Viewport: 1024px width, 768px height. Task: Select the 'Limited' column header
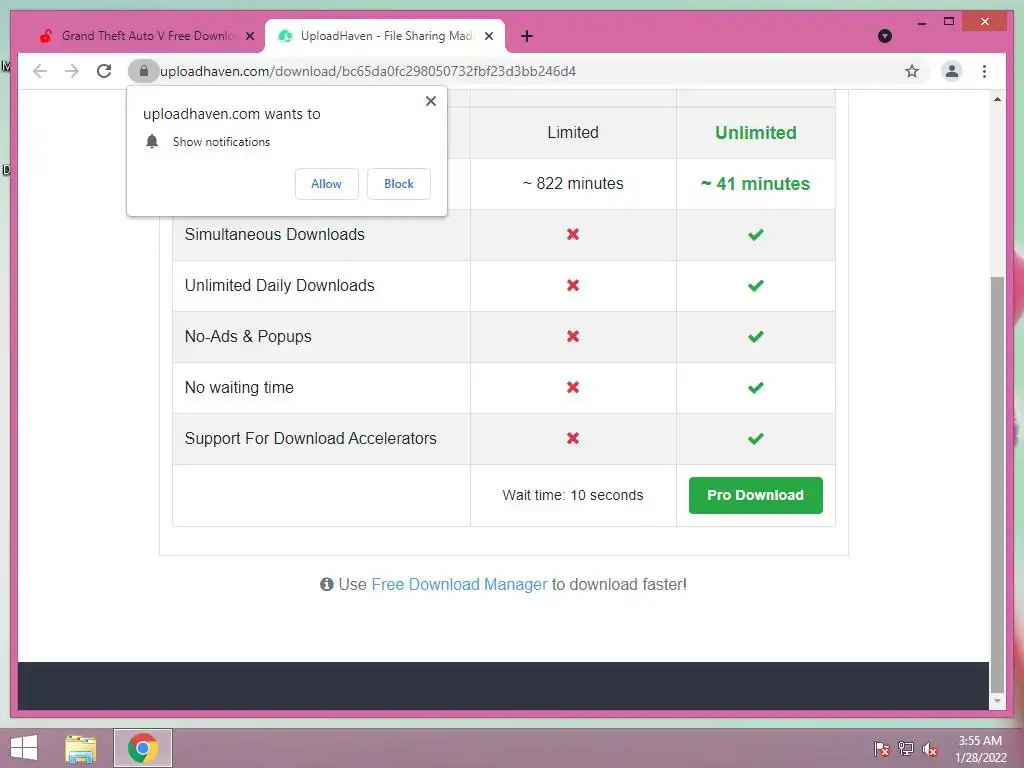(573, 133)
